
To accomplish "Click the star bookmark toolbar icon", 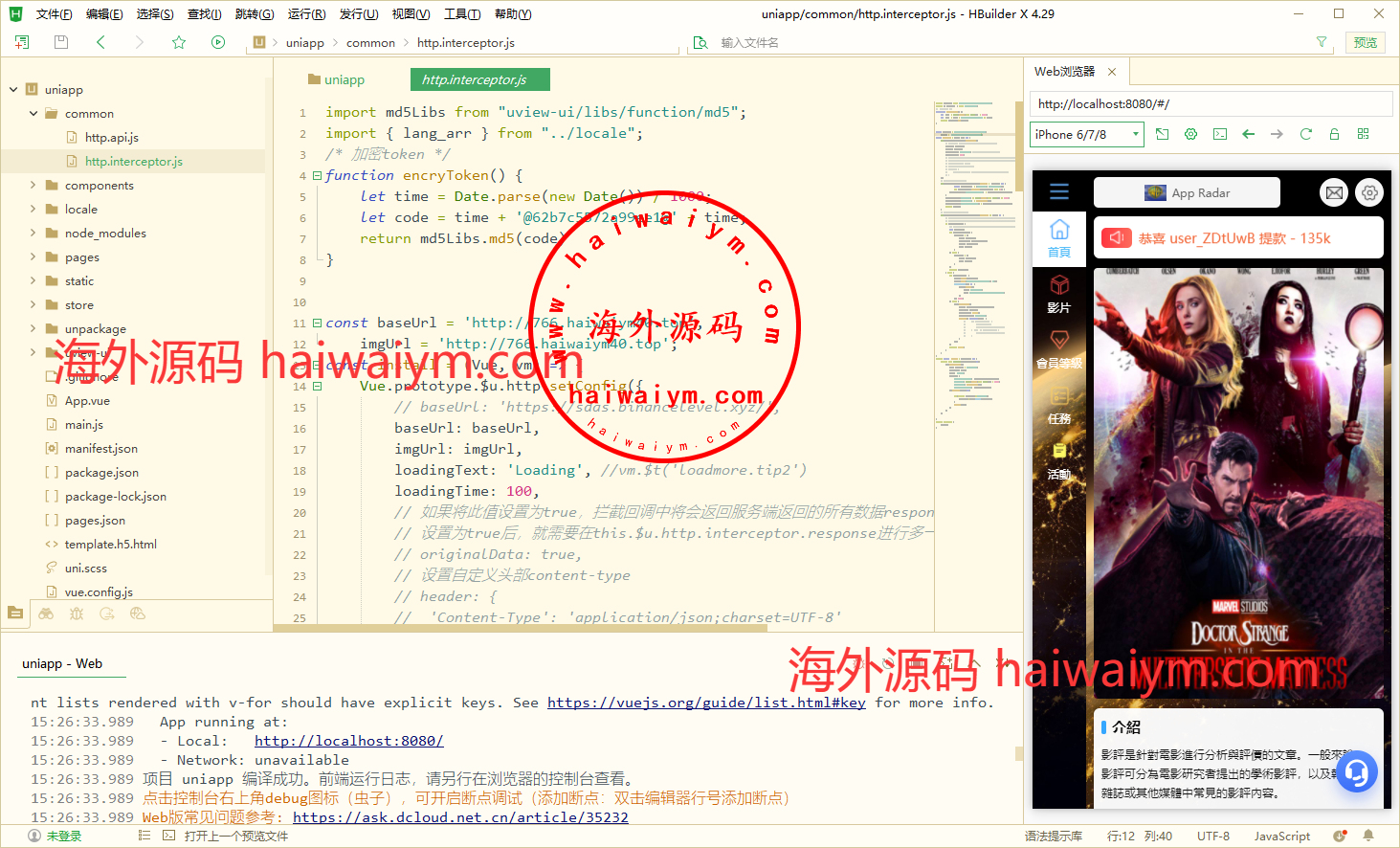I will click(x=179, y=42).
